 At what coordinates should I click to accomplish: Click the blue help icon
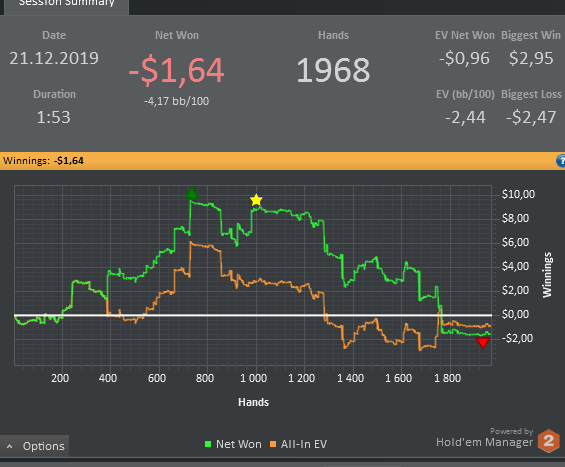point(561,161)
